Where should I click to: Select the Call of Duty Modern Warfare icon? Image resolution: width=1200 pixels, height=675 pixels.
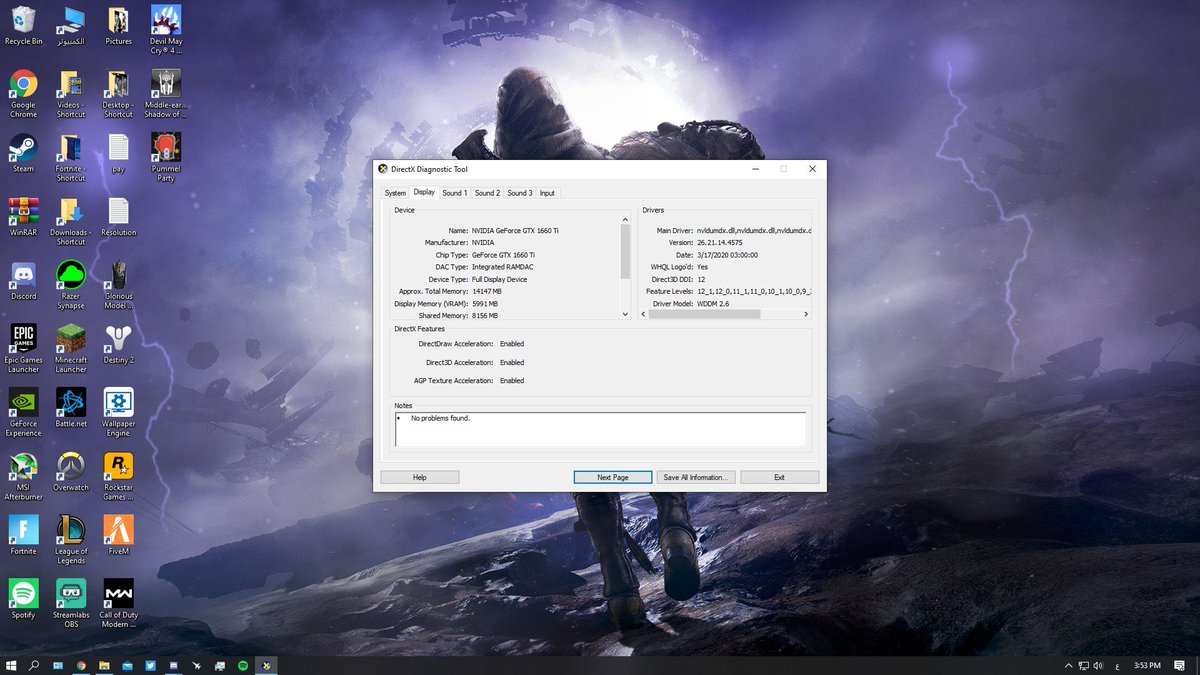tap(118, 603)
